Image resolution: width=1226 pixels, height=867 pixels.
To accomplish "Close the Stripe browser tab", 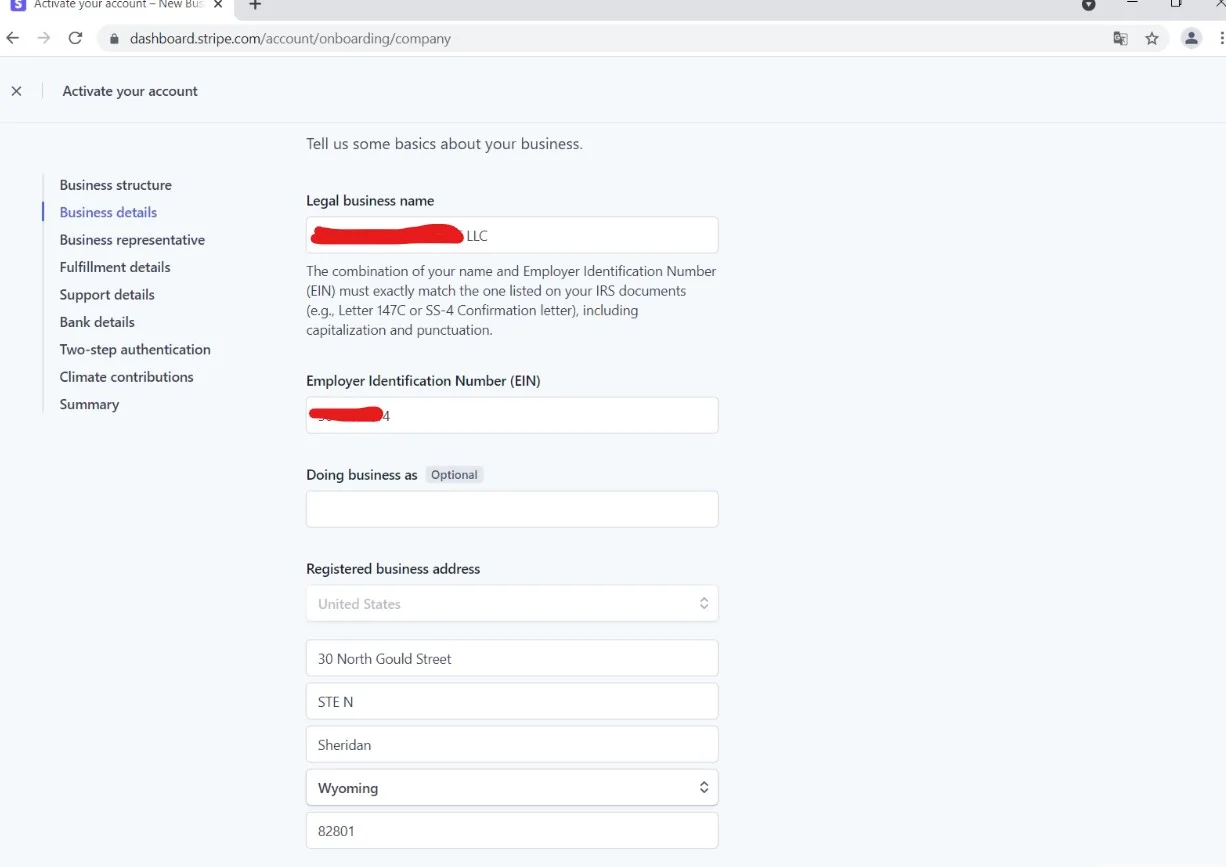I will point(218,5).
